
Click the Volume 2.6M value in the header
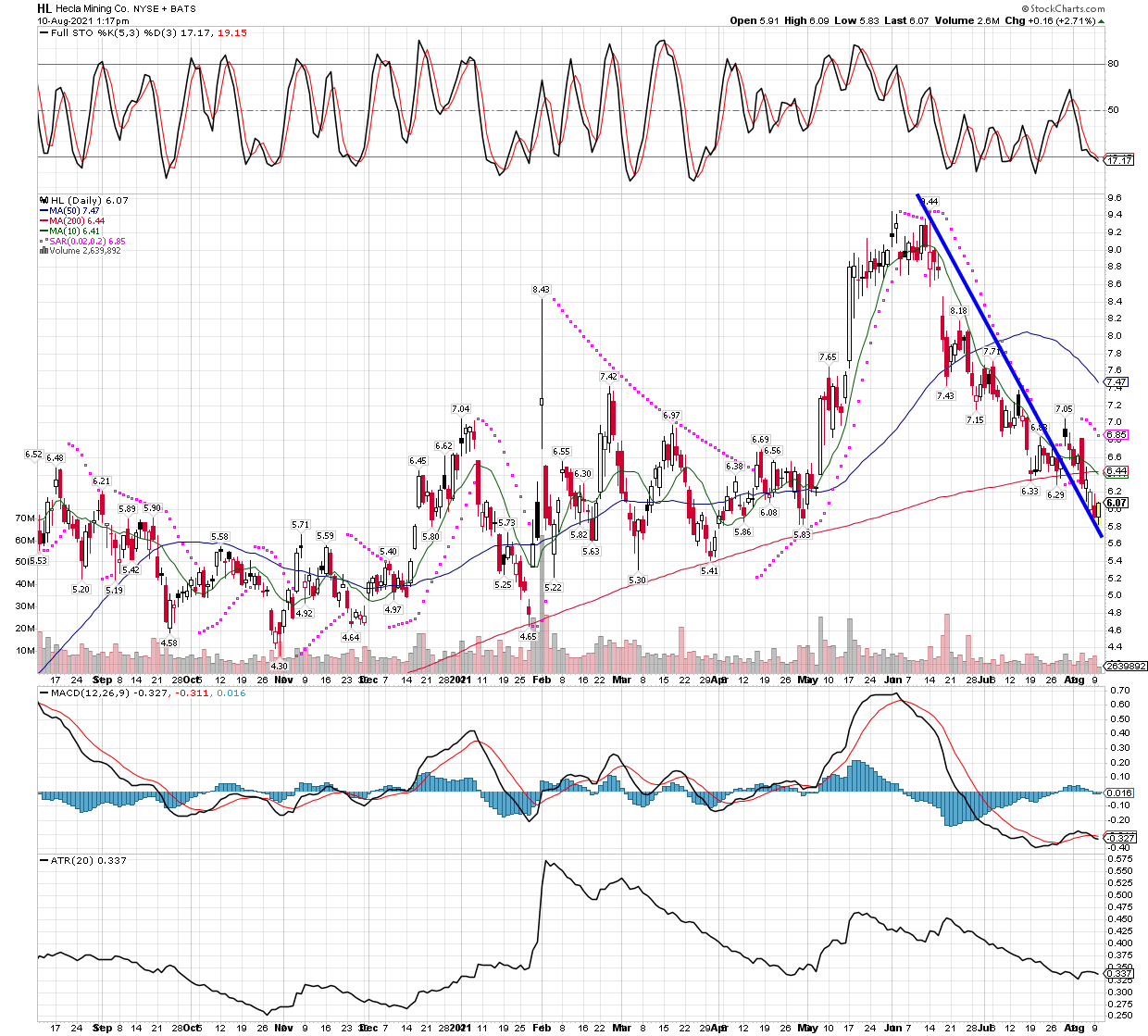point(967,20)
